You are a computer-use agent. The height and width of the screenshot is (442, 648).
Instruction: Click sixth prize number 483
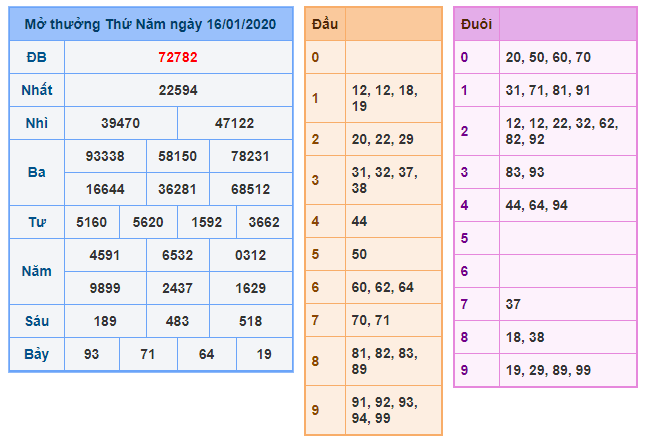178,321
